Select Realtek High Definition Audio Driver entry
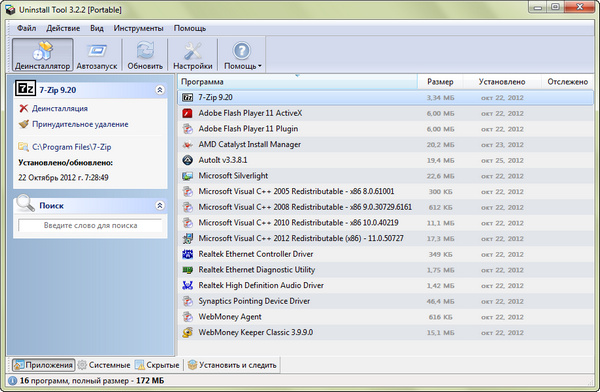600x392 pixels. click(386, 286)
